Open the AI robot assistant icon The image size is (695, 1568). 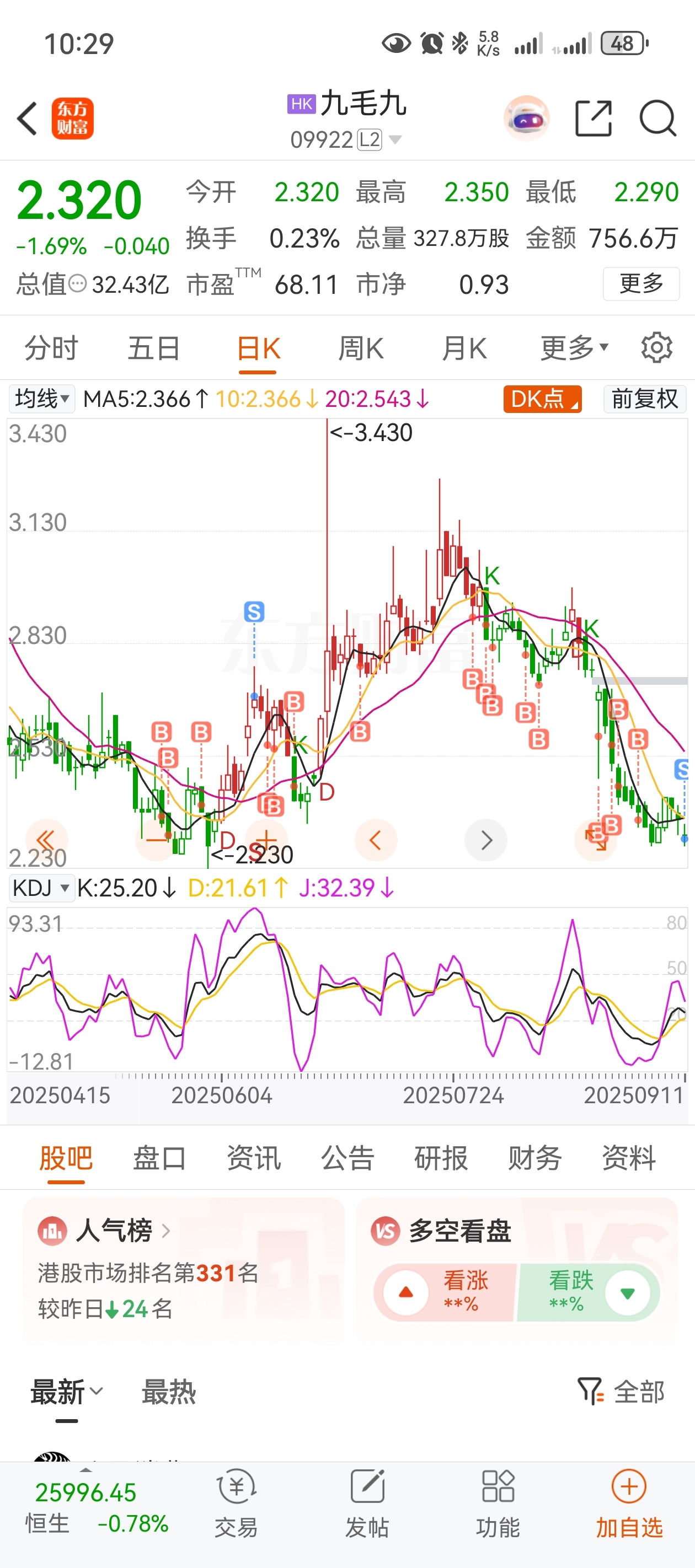click(x=526, y=118)
